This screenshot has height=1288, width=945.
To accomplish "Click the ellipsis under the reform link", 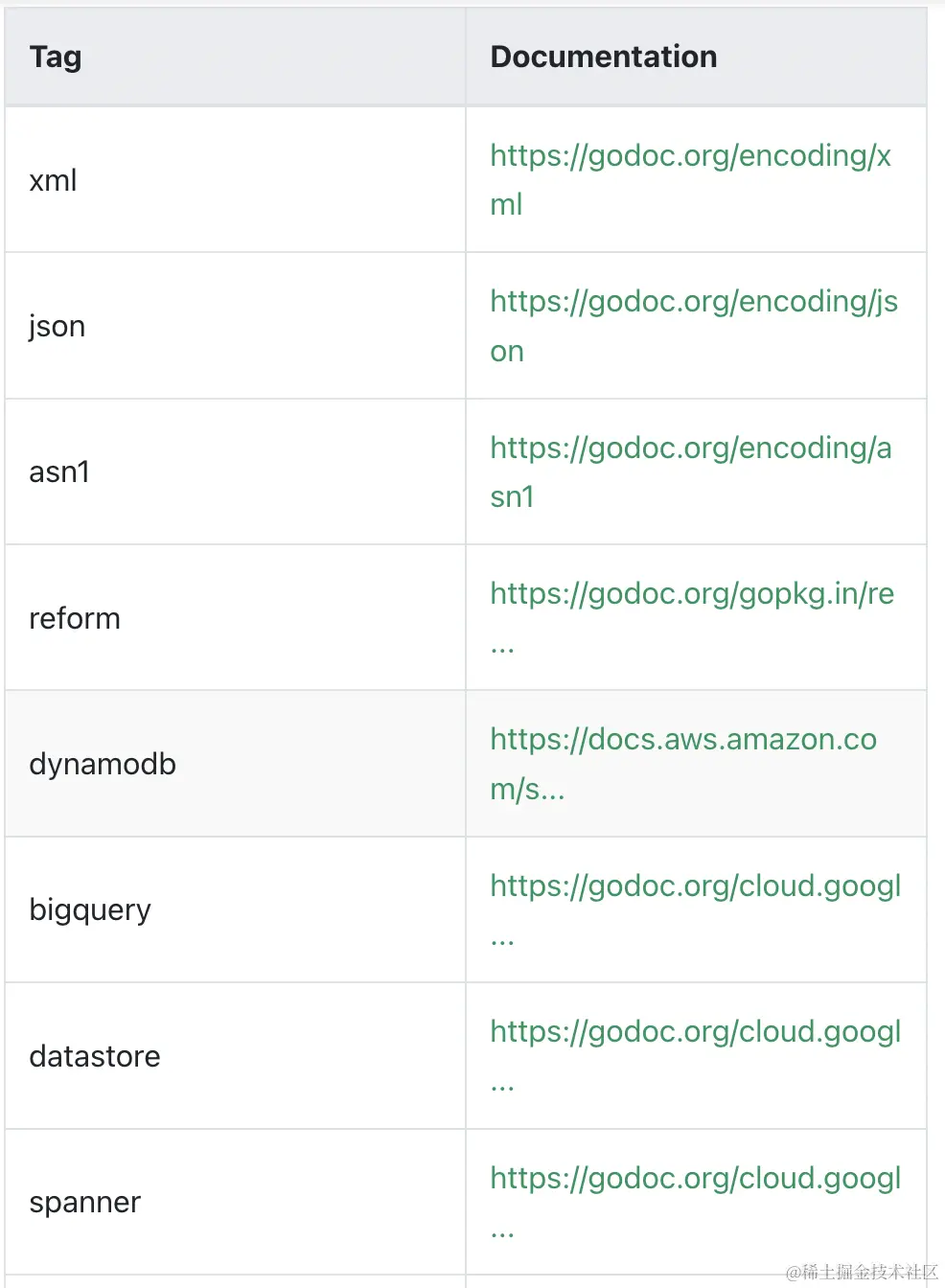I will click(502, 649).
